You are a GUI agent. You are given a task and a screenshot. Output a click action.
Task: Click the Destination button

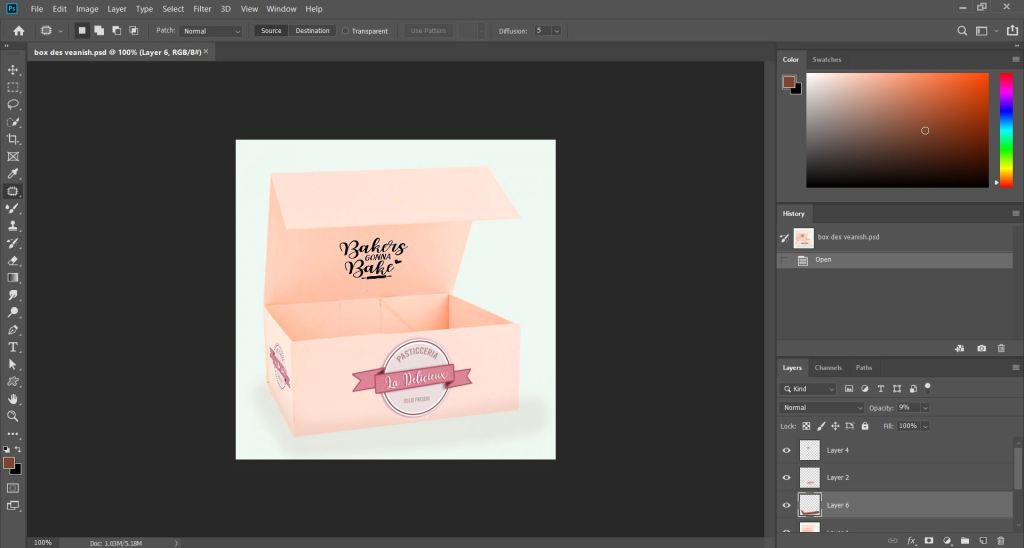pos(312,31)
